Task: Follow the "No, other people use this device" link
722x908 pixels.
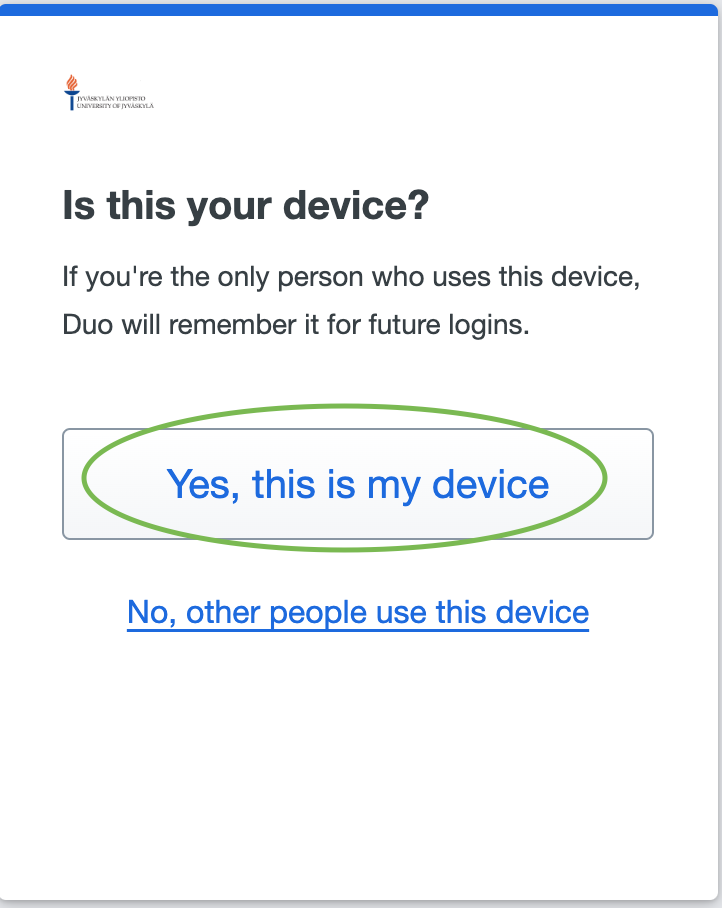Action: pyautogui.click(x=358, y=611)
